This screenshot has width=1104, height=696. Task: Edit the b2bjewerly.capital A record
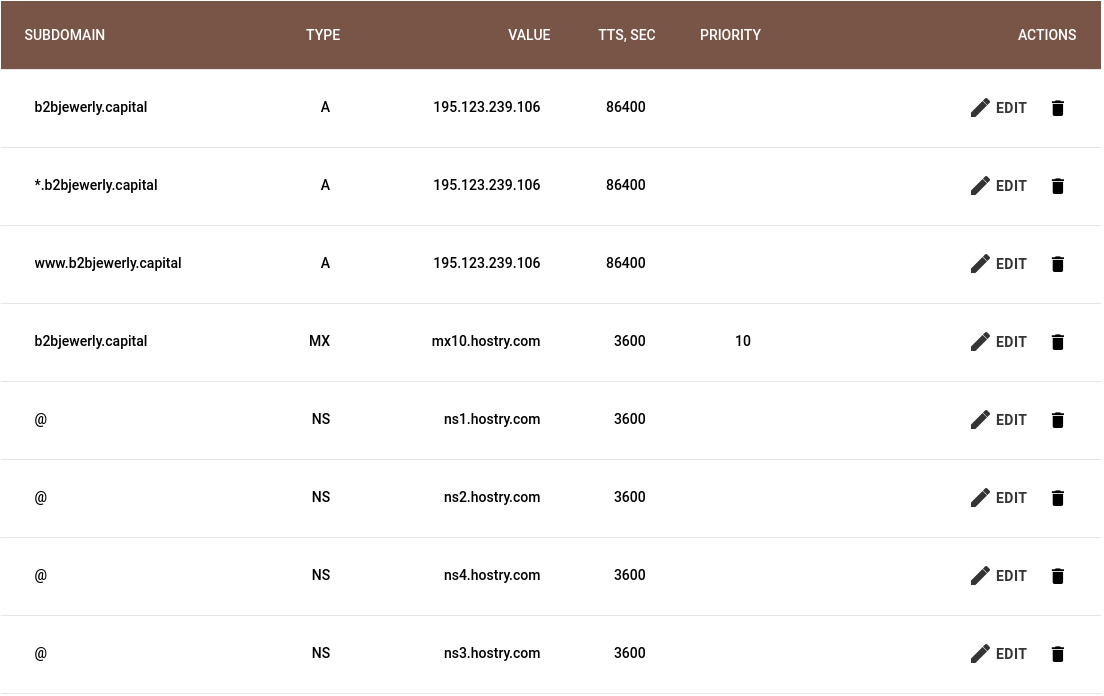tap(999, 108)
